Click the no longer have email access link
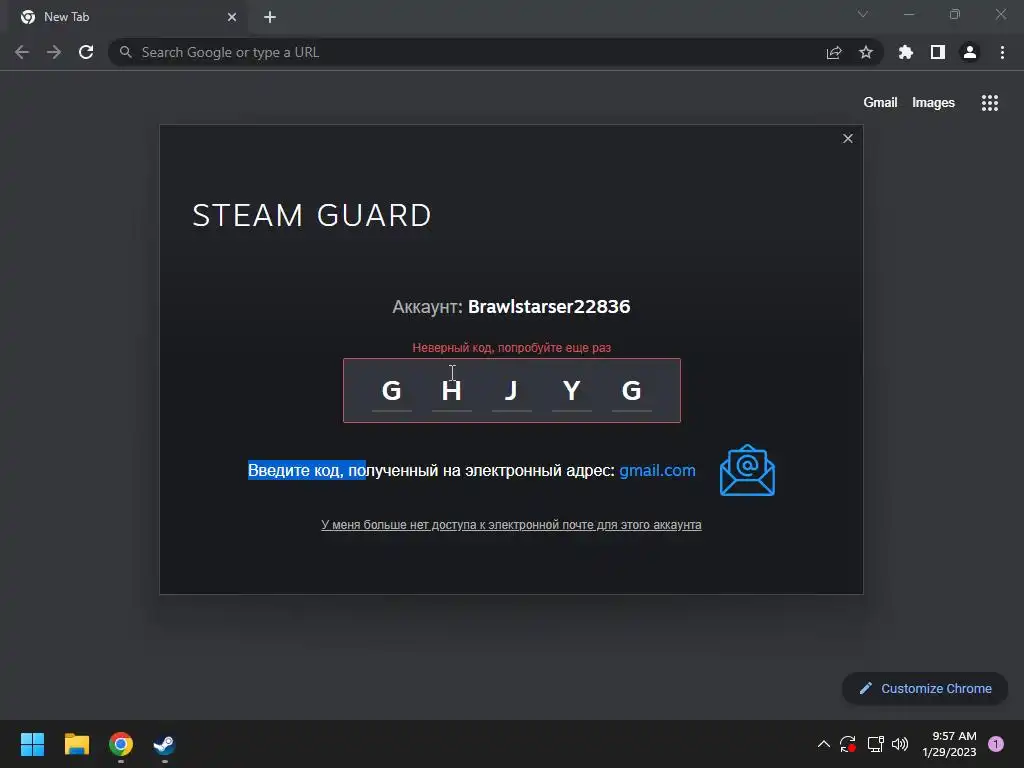 (x=511, y=524)
